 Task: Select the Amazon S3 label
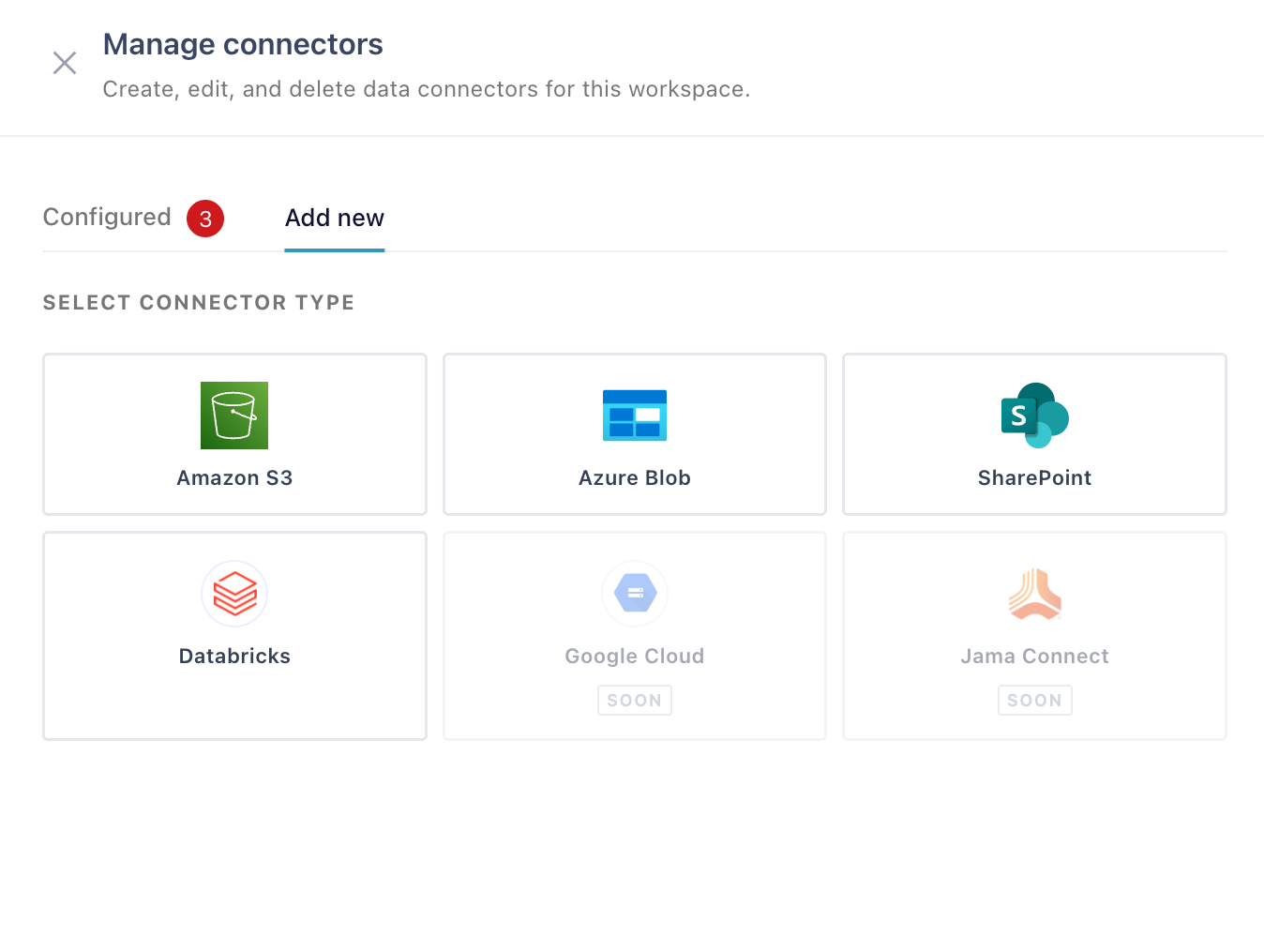click(x=234, y=478)
